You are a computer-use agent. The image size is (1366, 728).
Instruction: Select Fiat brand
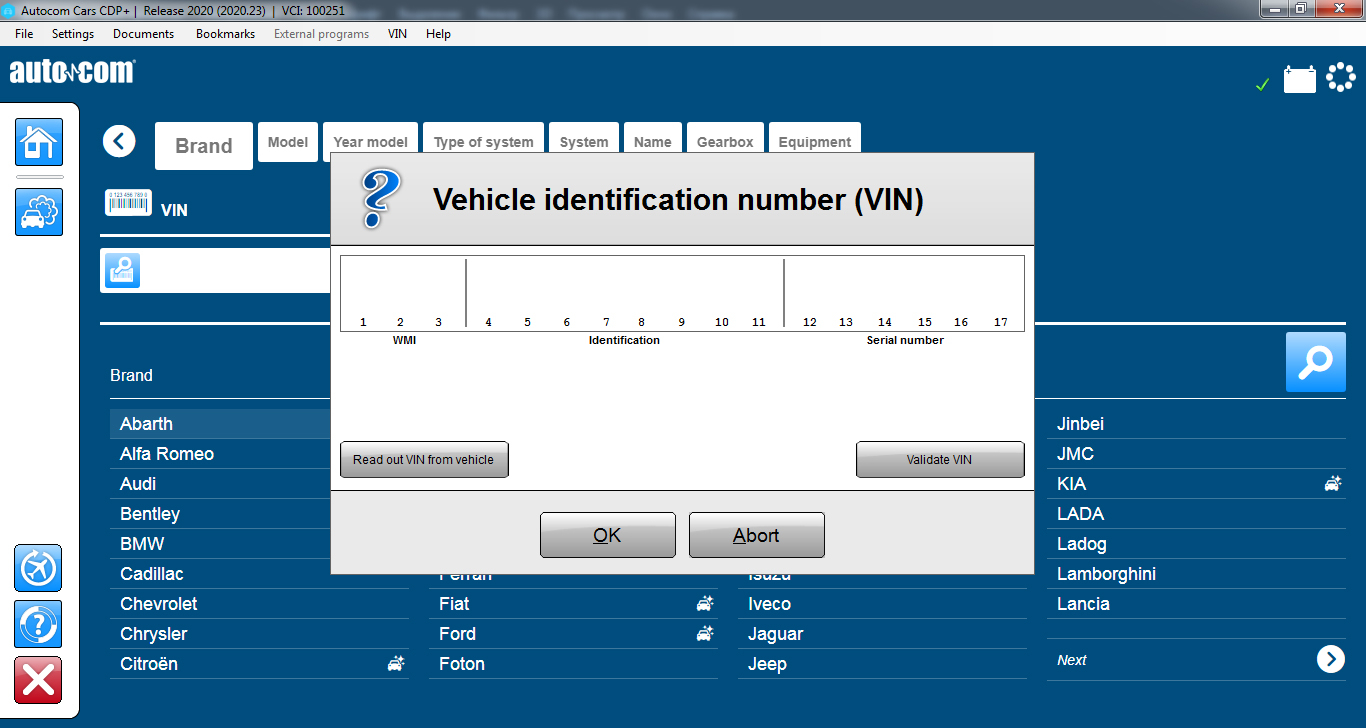[x=573, y=604]
